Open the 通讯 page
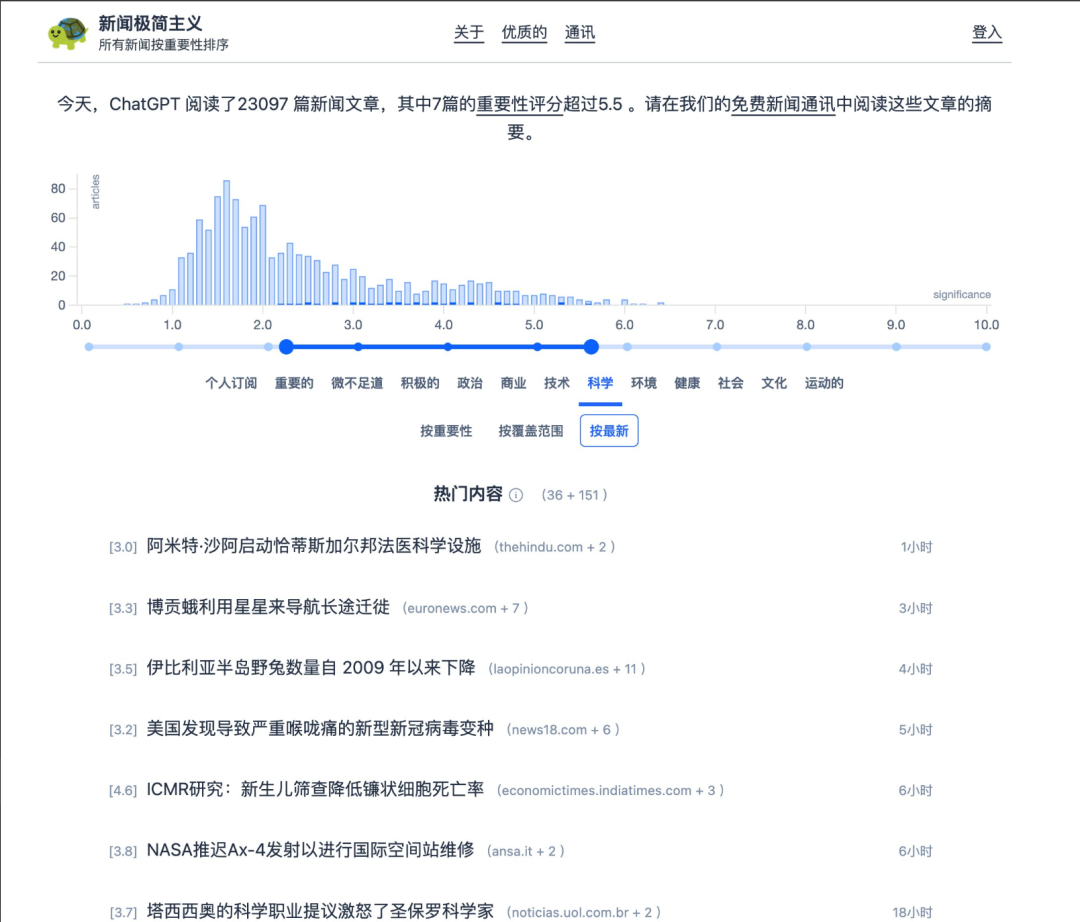Viewport: 1080px width, 922px height. point(580,32)
